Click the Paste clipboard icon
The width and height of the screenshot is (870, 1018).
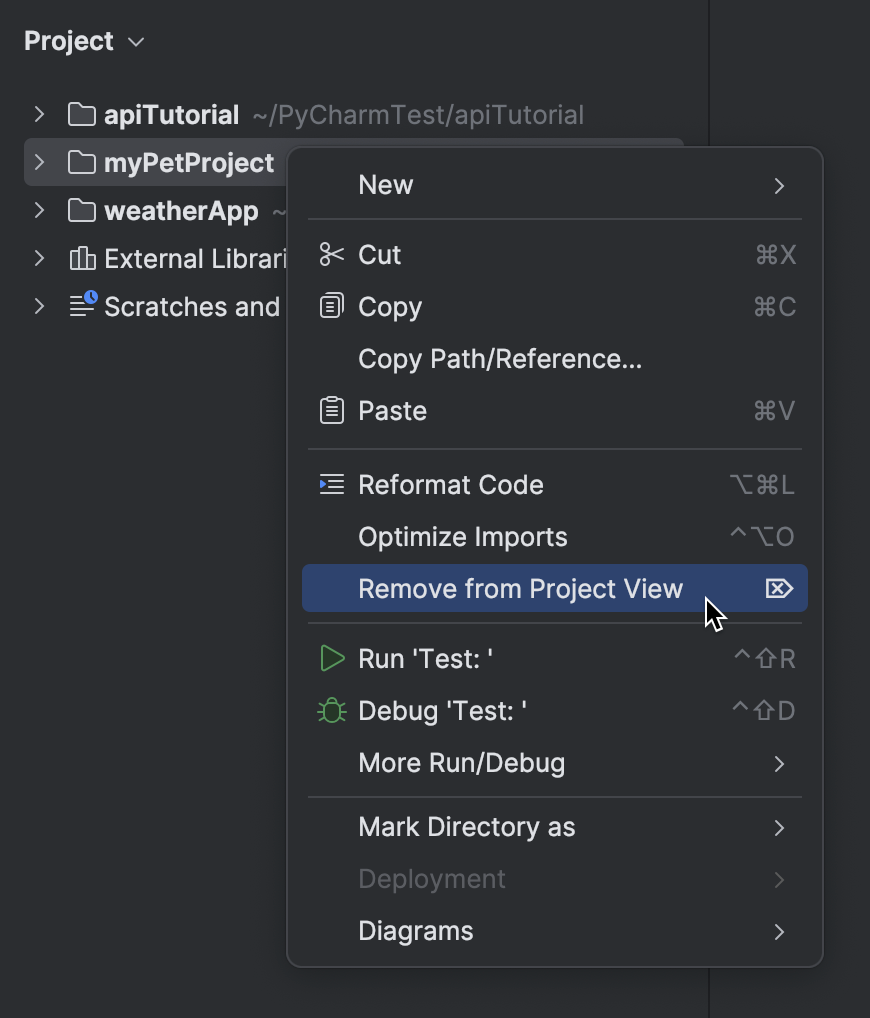(x=330, y=410)
